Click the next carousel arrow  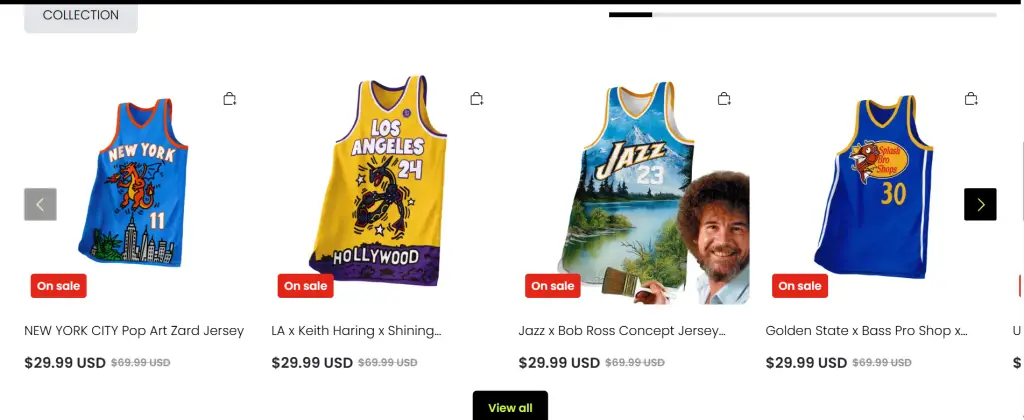980,204
